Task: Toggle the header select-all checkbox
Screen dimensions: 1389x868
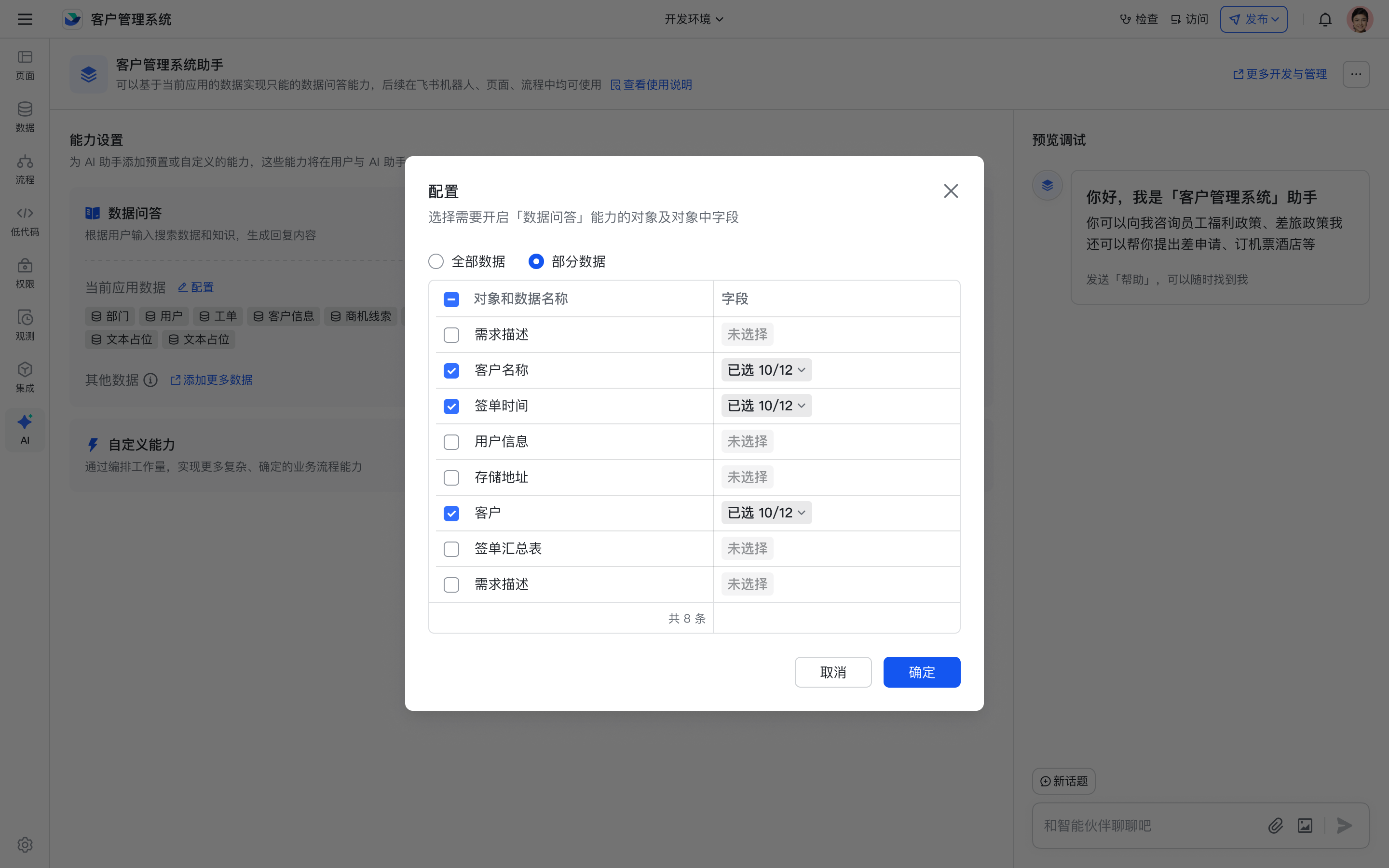Action: point(451,299)
